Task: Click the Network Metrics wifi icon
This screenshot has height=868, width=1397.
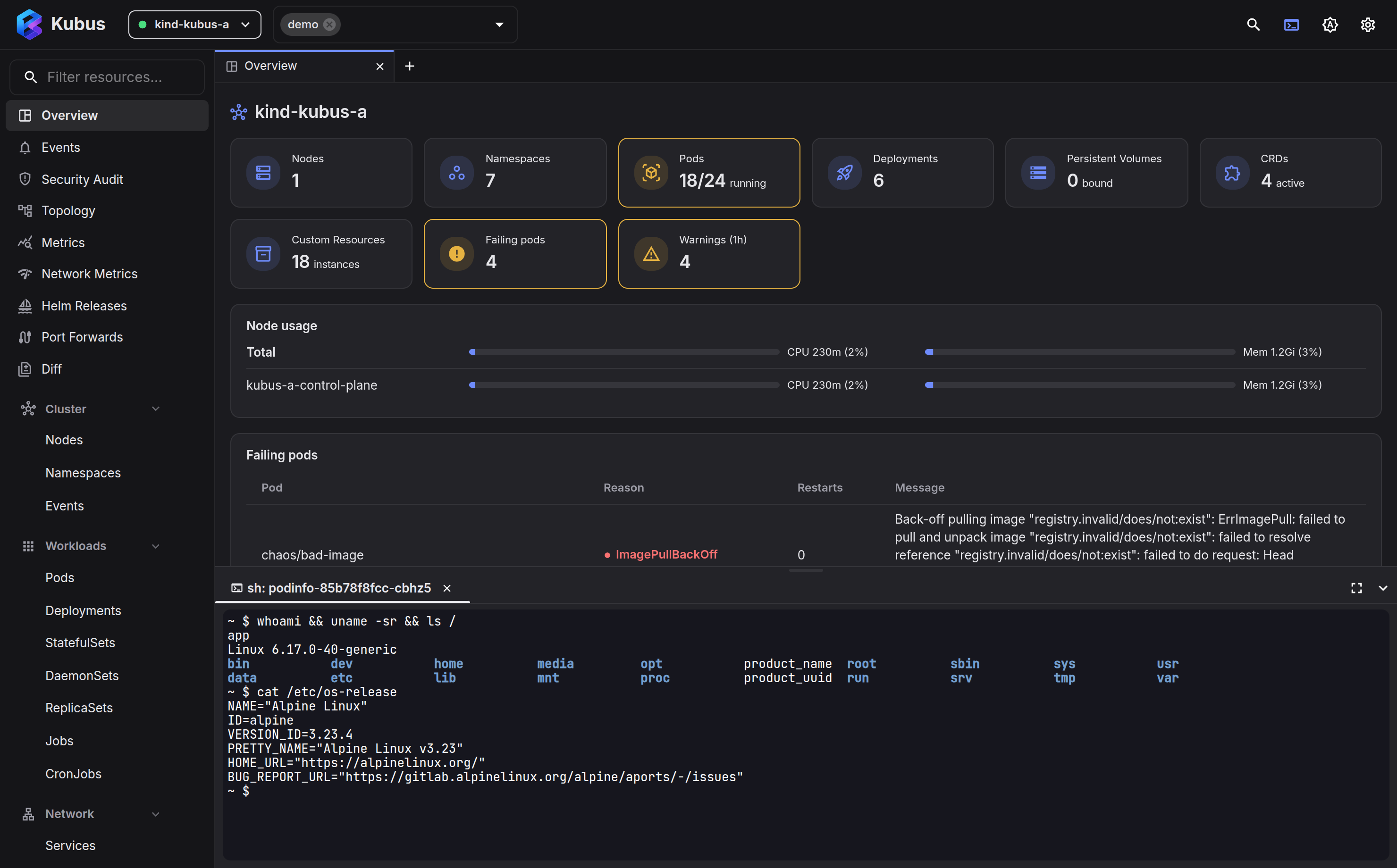Action: coord(25,274)
